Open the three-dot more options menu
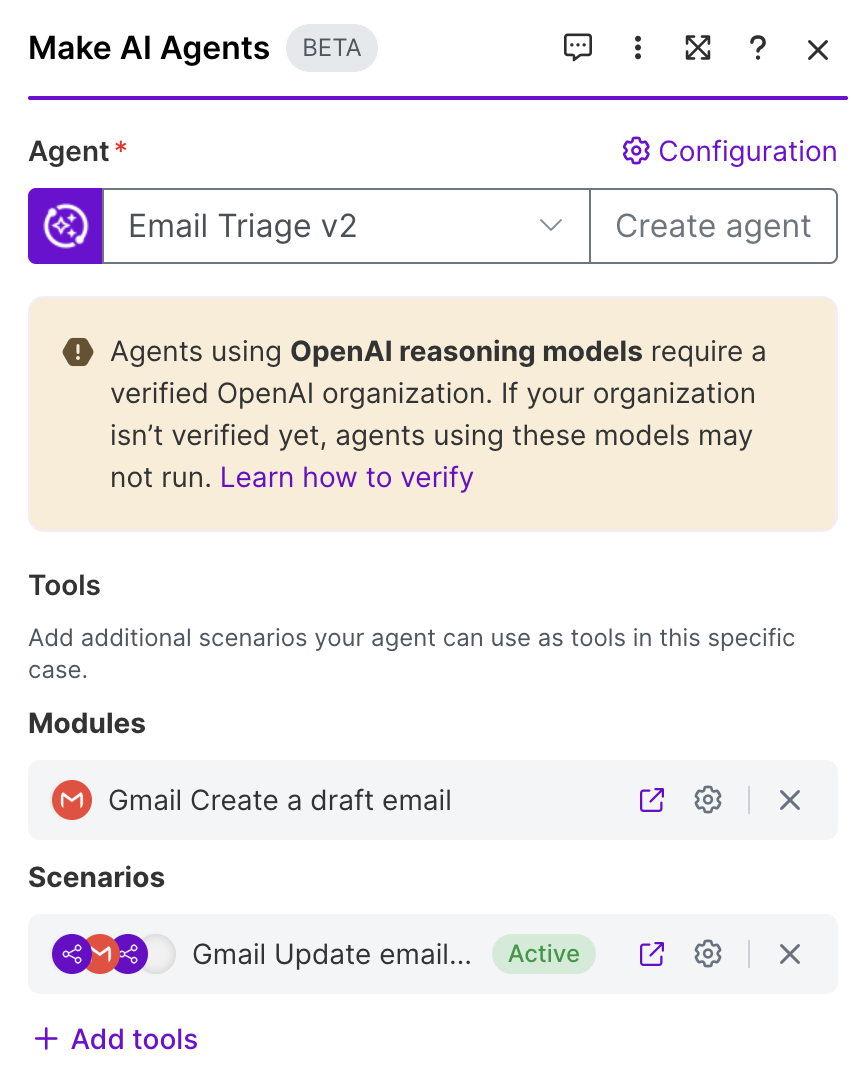This screenshot has height=1080, width=852. [638, 48]
